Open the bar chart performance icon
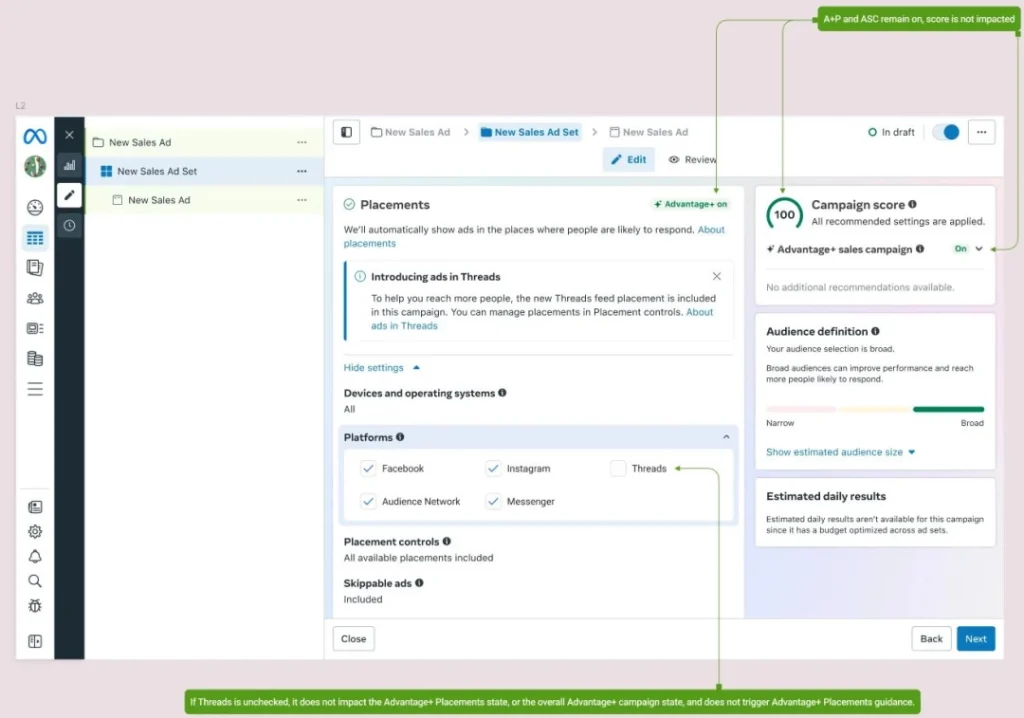Screen dimensions: 1024x718 coord(69,165)
